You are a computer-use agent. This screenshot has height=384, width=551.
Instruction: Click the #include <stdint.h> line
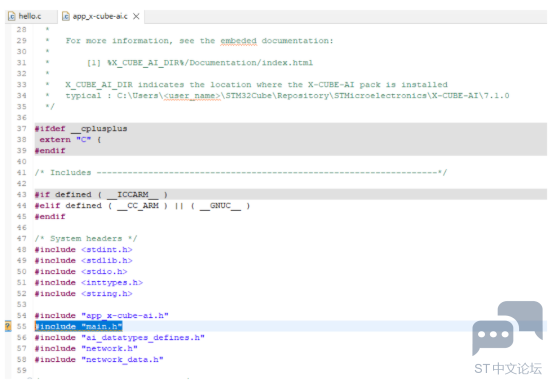(83, 249)
